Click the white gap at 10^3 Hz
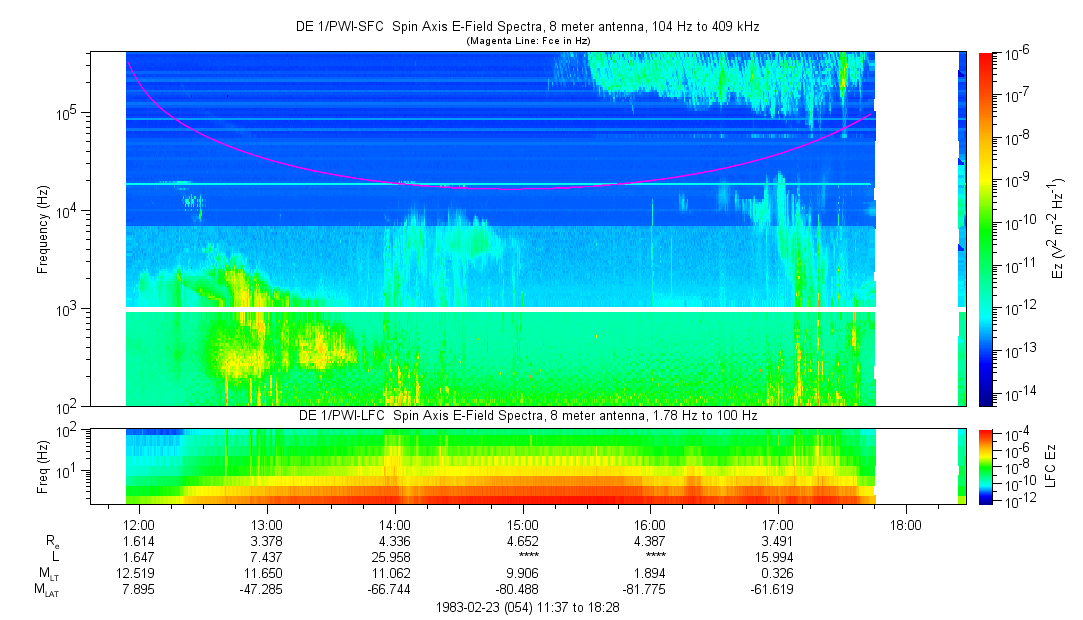 pos(501,309)
